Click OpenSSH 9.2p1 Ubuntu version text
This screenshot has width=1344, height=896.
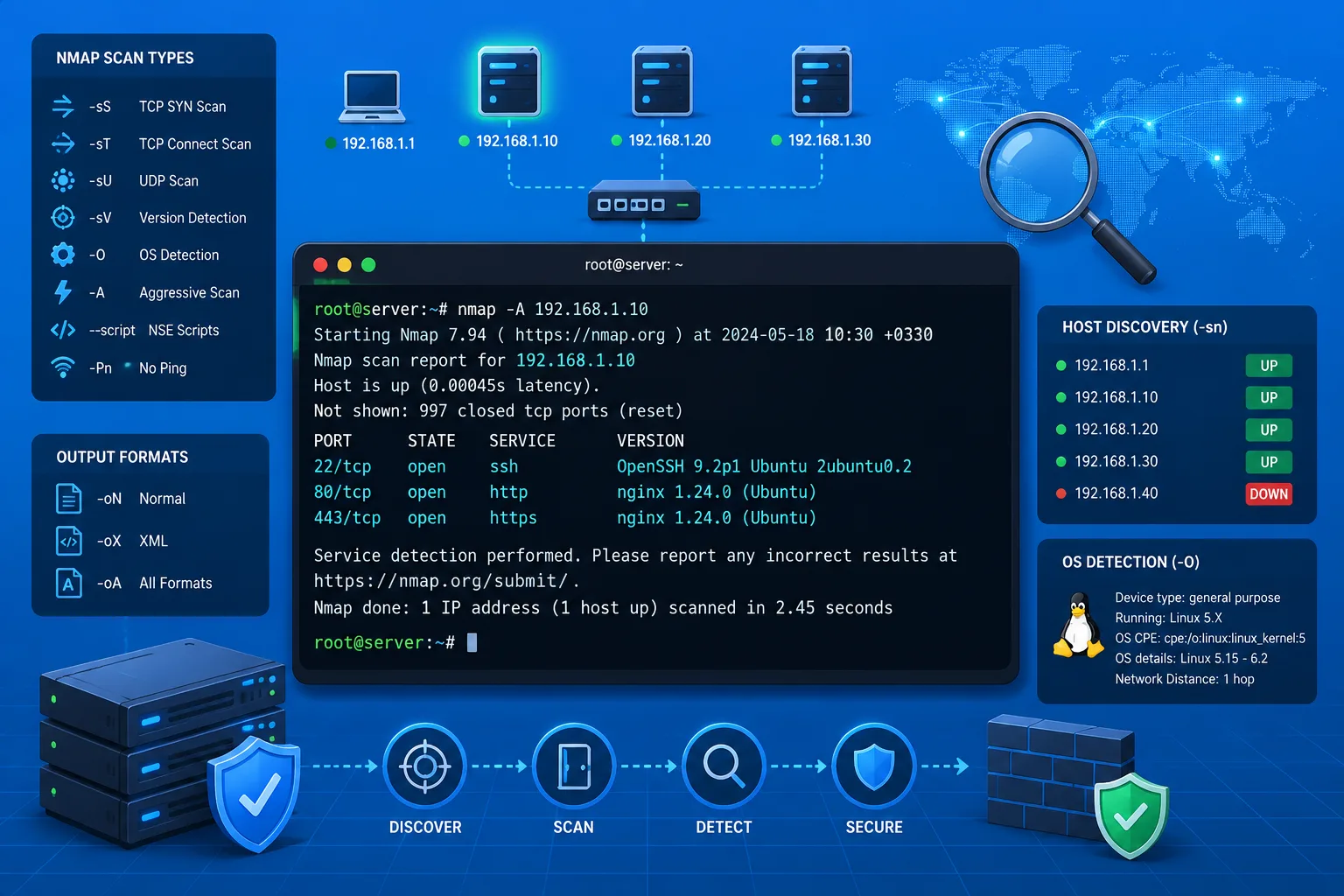764,466
